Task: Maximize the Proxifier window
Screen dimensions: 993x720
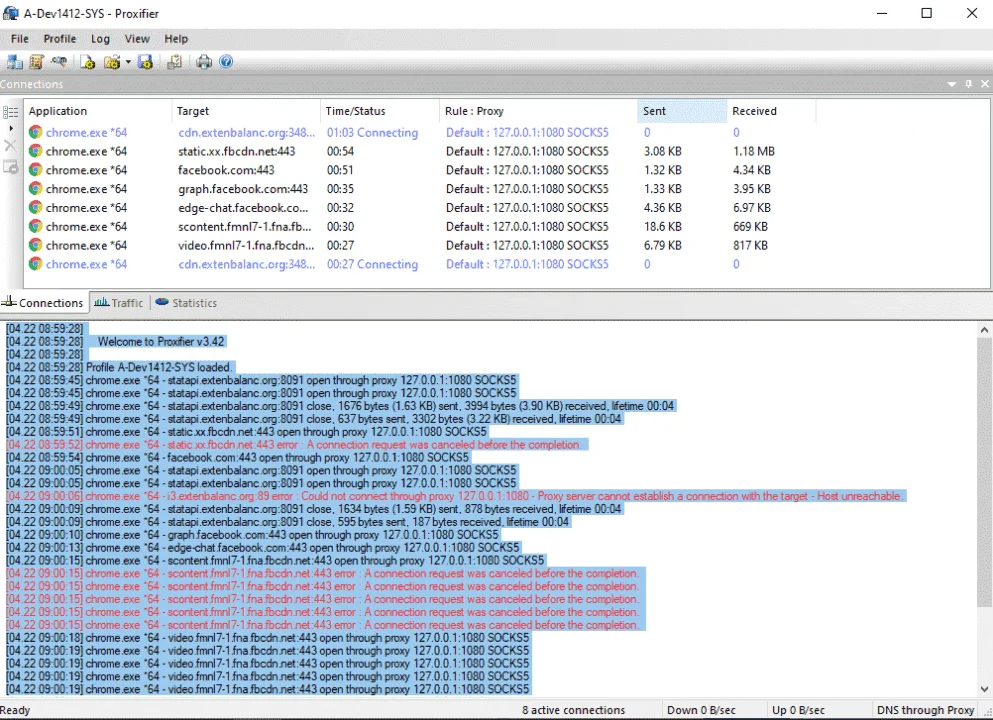Action: pos(927,13)
